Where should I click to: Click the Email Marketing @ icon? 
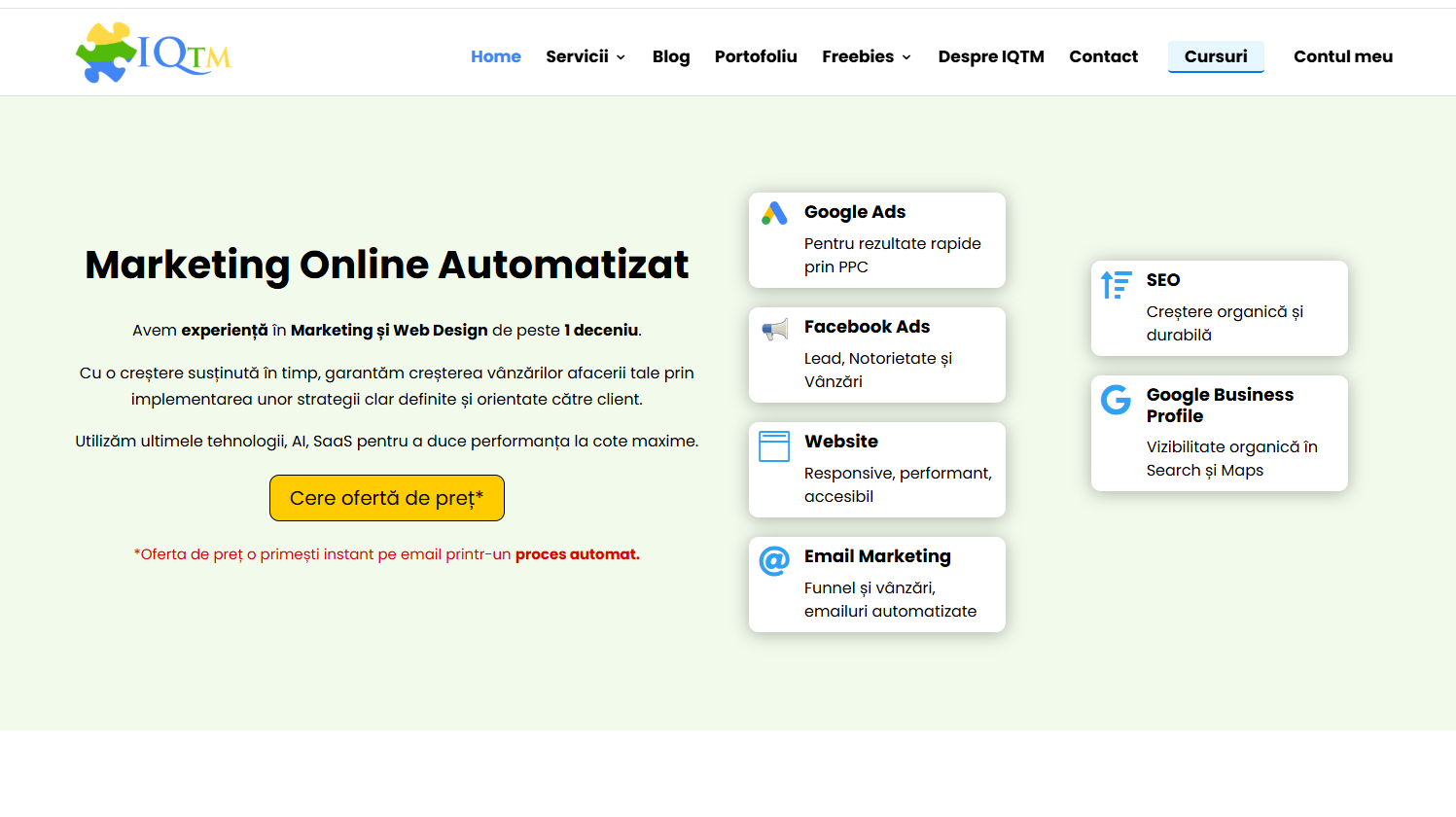click(774, 560)
